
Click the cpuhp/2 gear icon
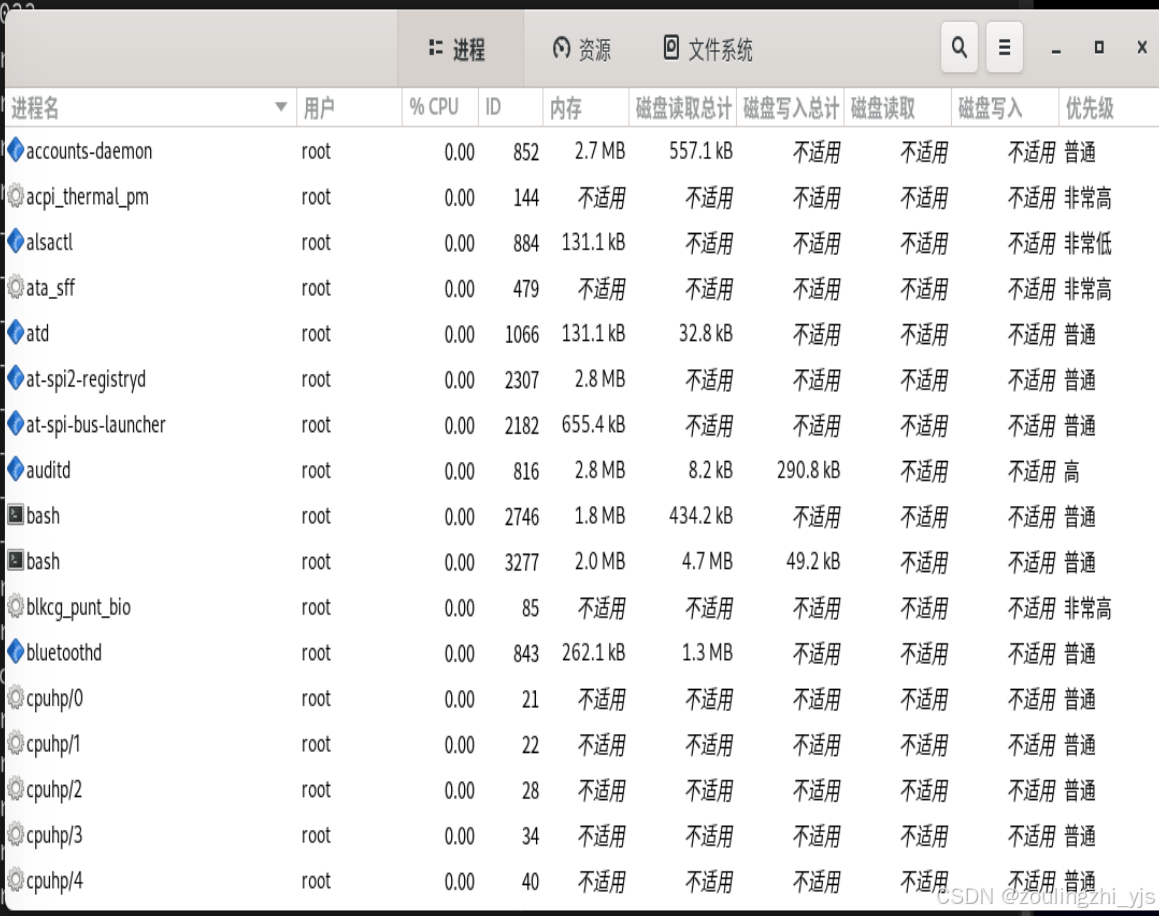(x=16, y=789)
